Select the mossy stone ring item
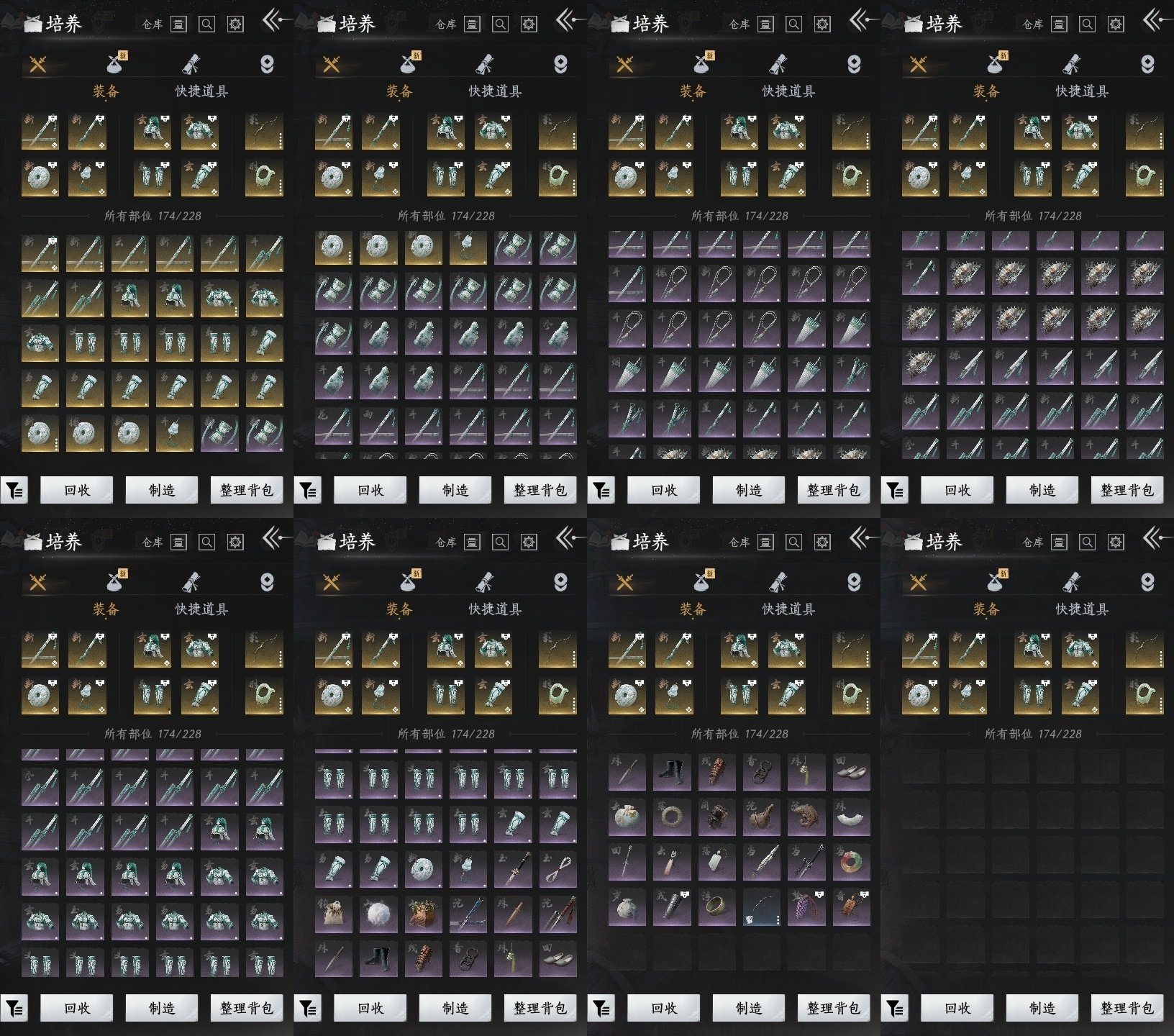1174x1036 pixels. 672,817
